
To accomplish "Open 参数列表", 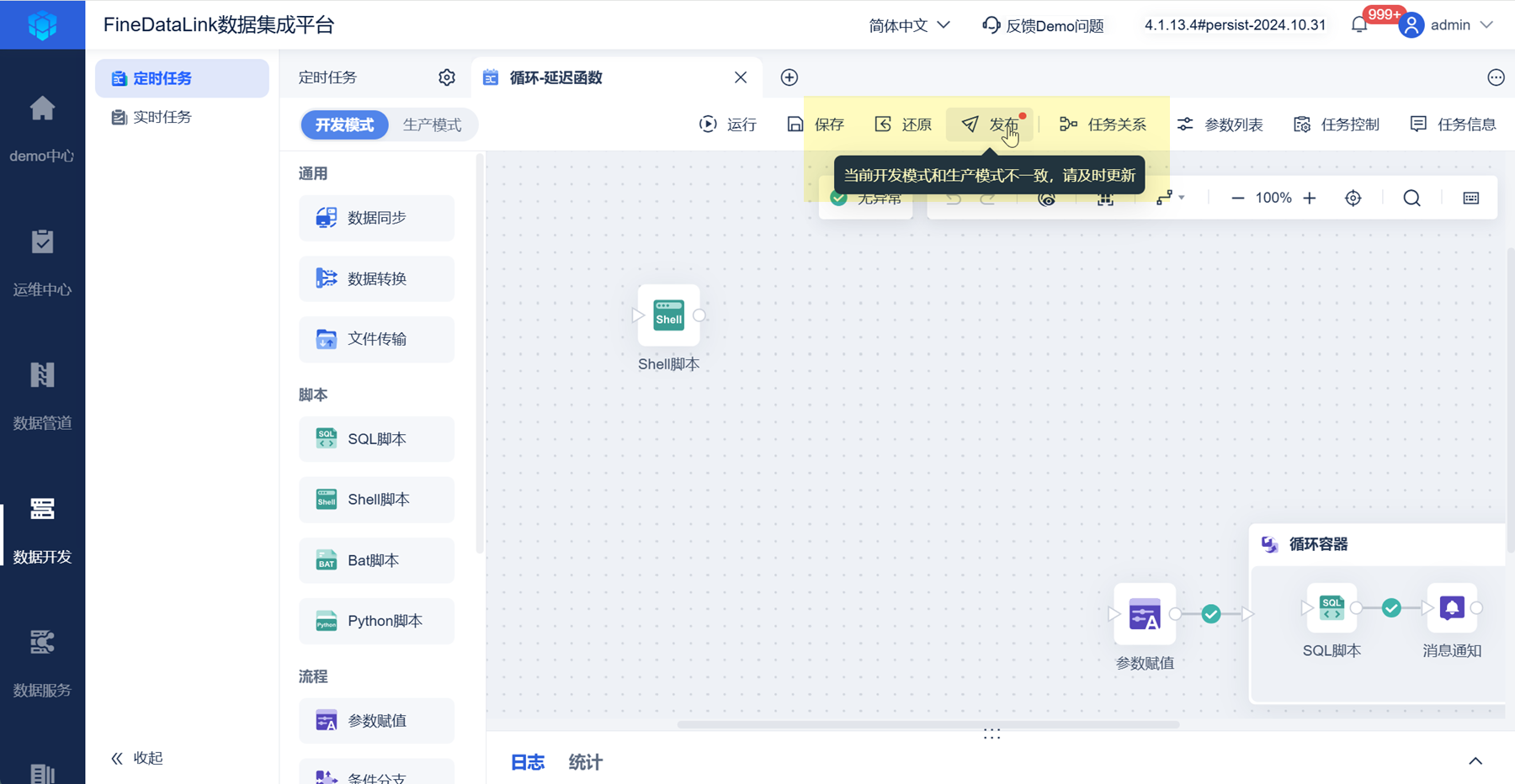I will [x=1220, y=124].
